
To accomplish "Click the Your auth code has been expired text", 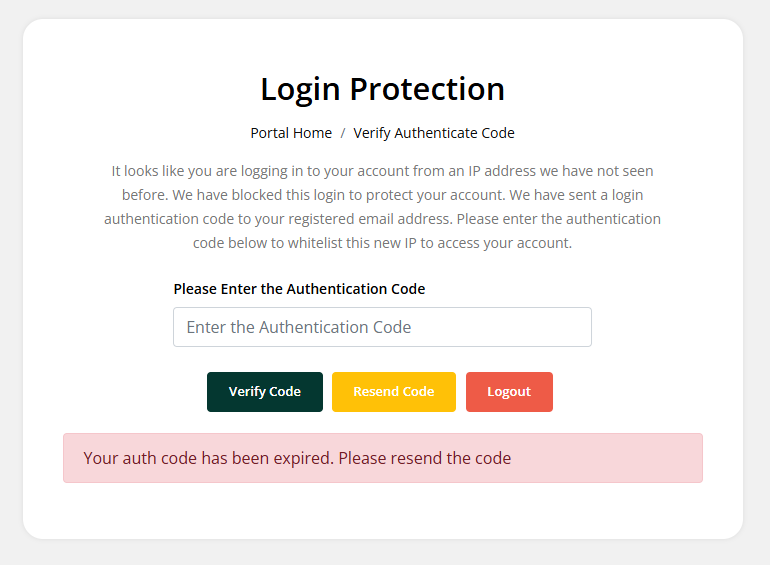I will click(x=208, y=459).
